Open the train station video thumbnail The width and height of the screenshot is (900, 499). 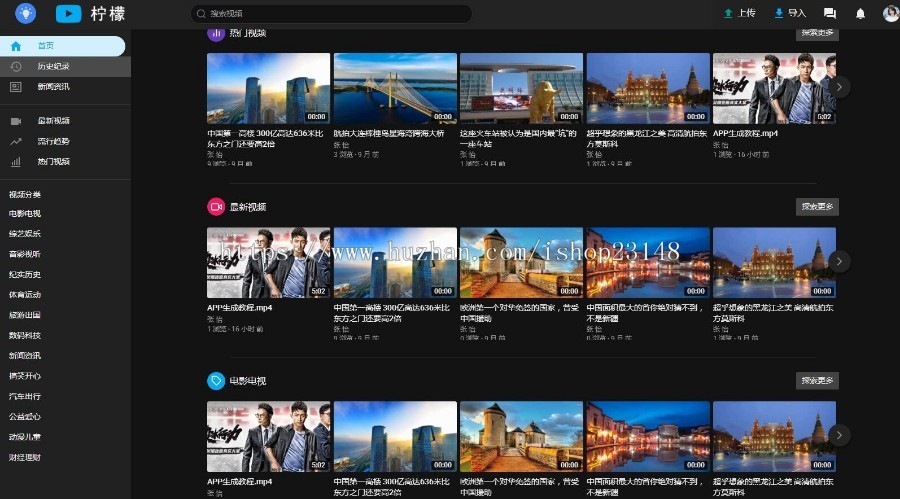(x=521, y=88)
